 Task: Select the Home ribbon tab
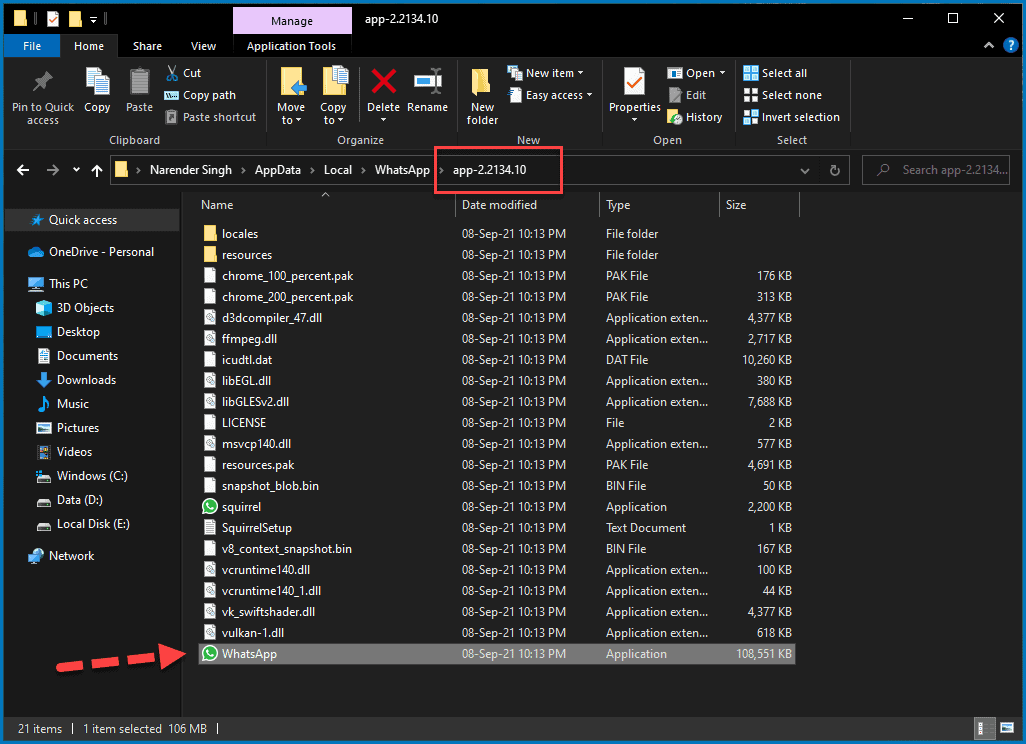pos(89,46)
